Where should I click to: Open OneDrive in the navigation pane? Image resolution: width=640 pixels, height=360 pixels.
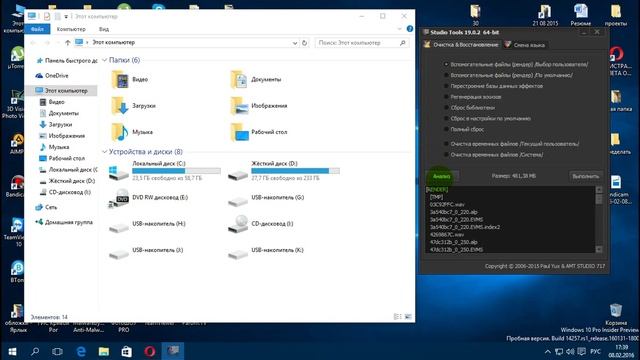pos(52,76)
